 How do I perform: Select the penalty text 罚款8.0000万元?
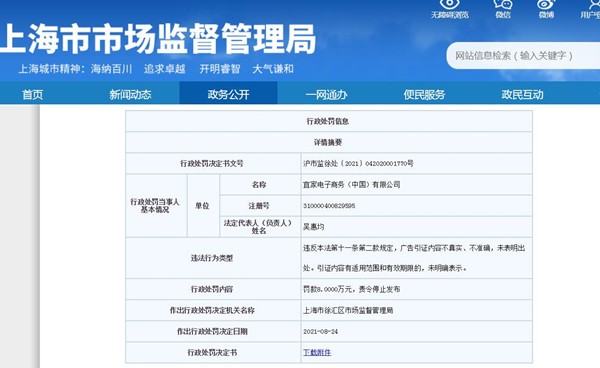coord(351,289)
